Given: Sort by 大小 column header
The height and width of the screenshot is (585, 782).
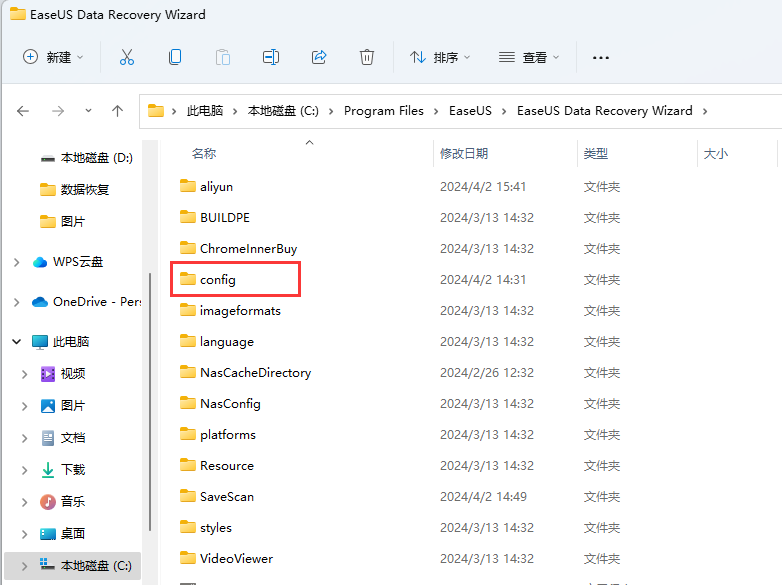Looking at the screenshot, I should [715, 154].
